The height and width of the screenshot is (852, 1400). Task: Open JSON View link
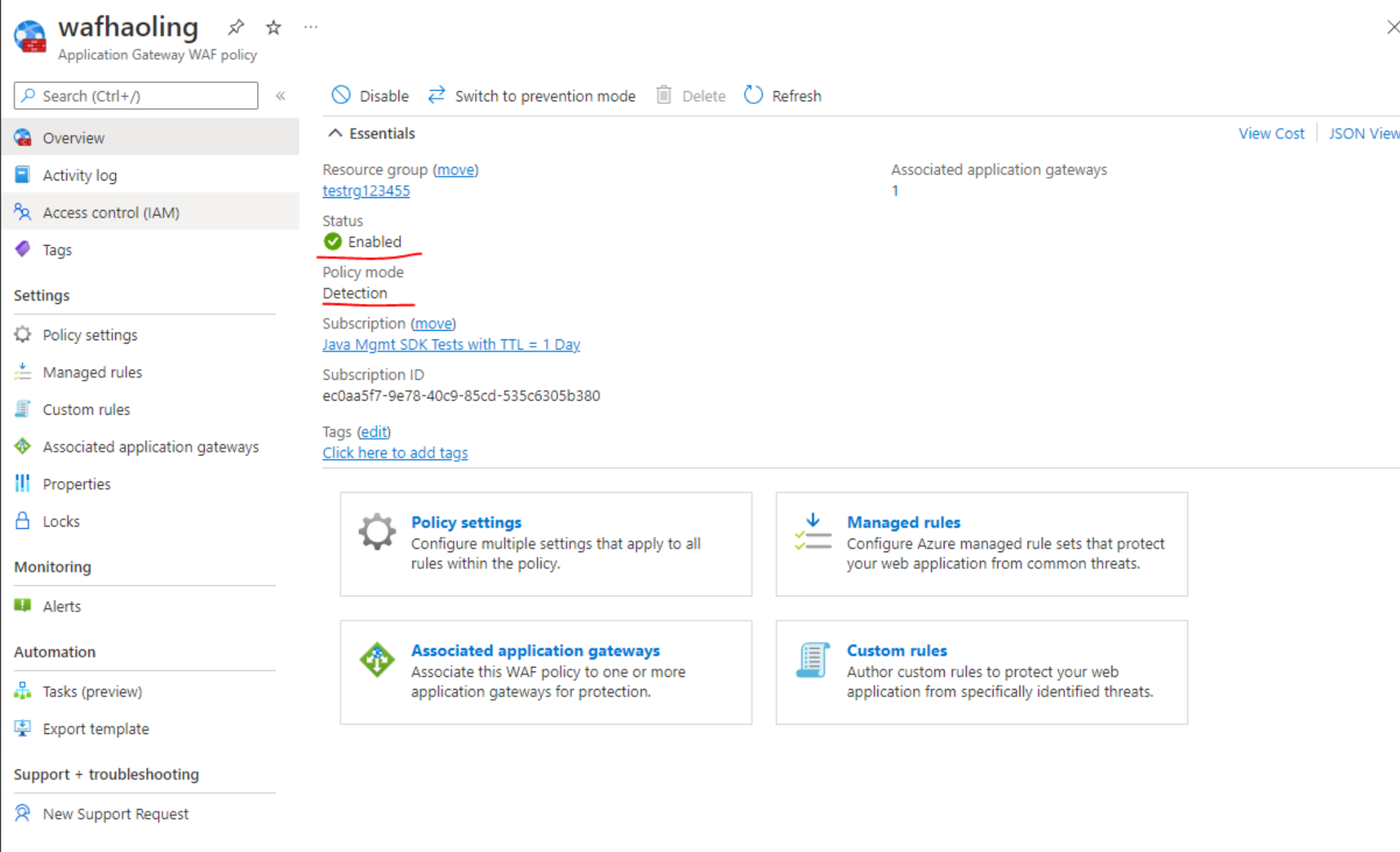pos(1363,134)
